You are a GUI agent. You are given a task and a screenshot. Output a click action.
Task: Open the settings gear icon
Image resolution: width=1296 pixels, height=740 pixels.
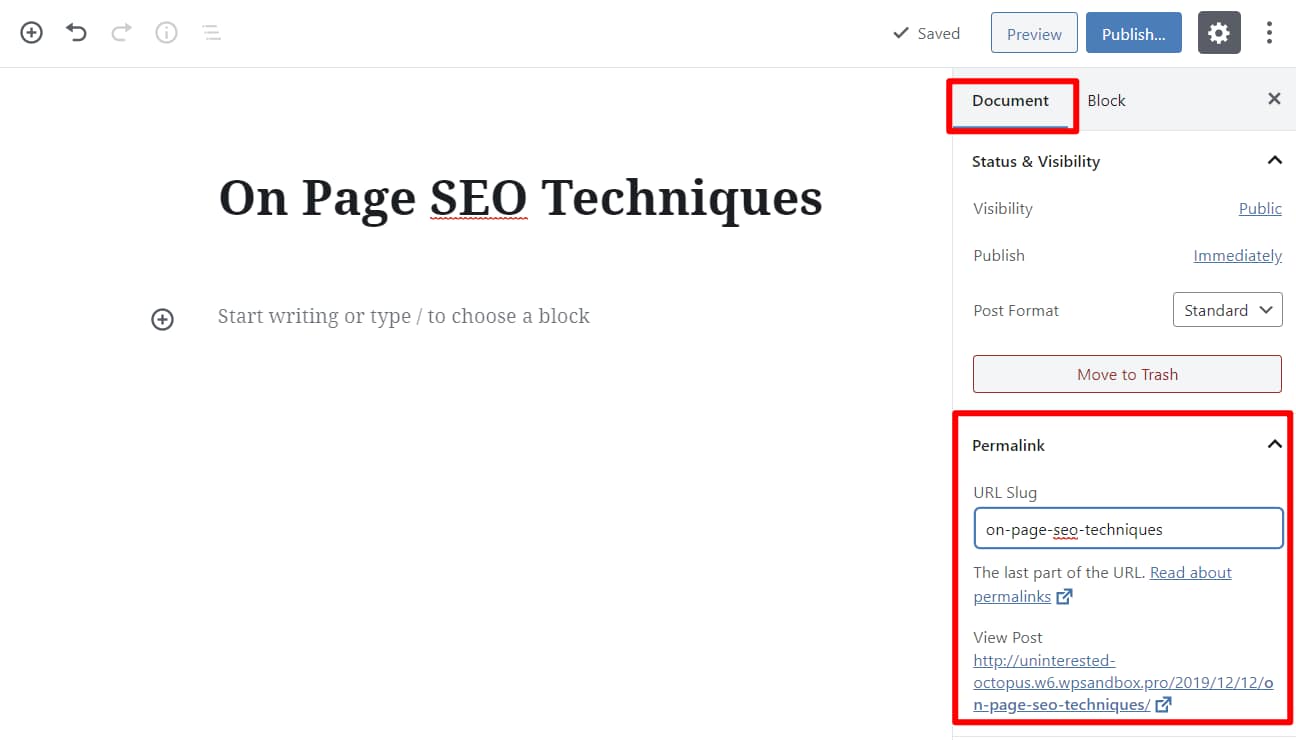1218,32
